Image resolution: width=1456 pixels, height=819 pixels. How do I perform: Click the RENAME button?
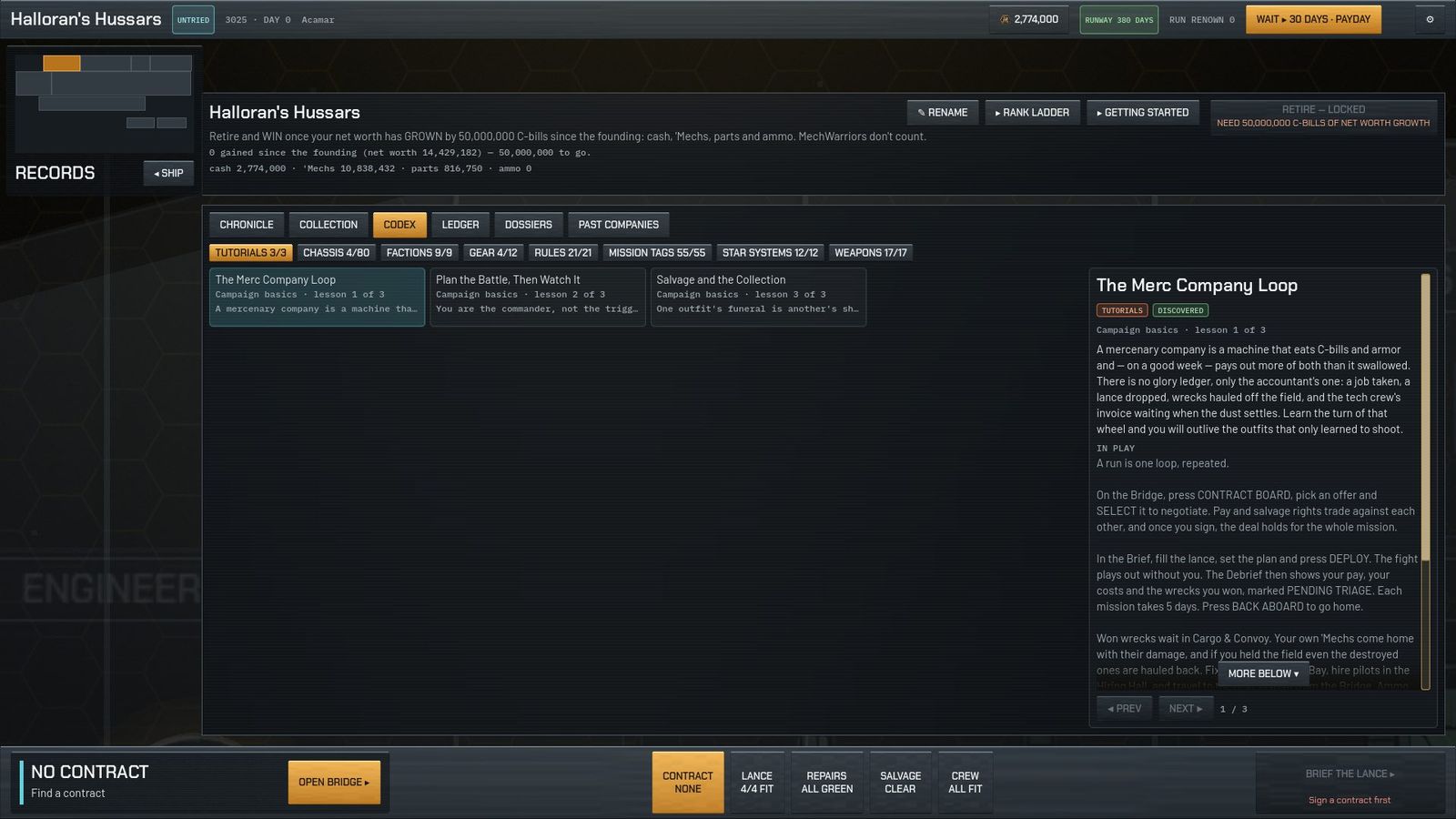coord(943,113)
